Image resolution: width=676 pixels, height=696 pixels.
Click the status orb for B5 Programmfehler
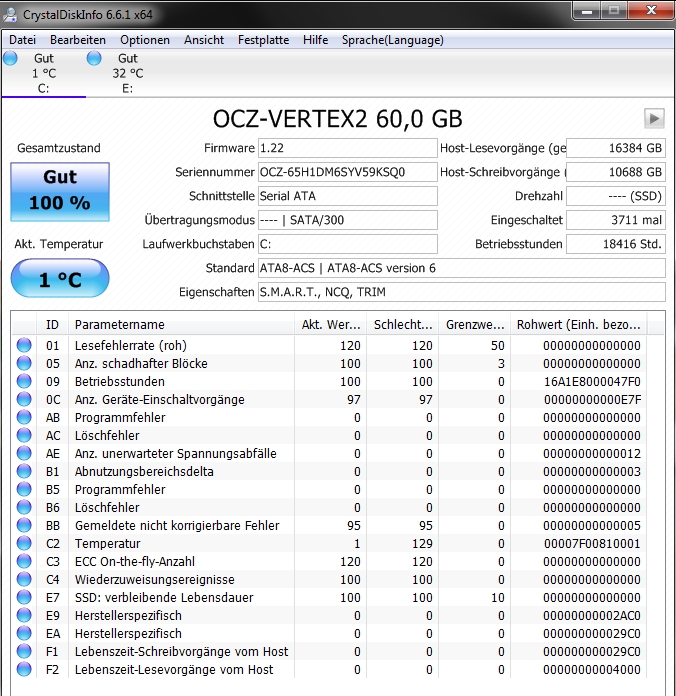(x=24, y=489)
